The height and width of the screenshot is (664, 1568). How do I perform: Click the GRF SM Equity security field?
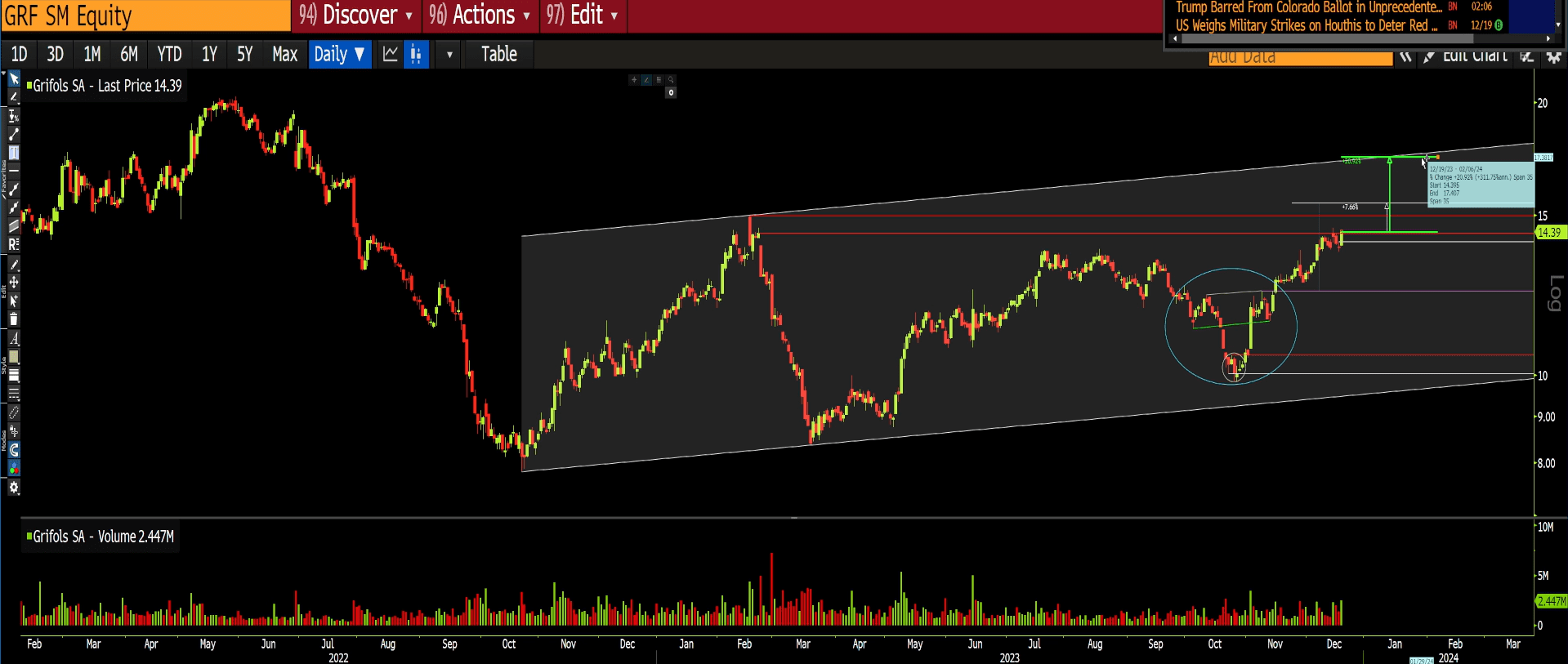click(x=145, y=16)
